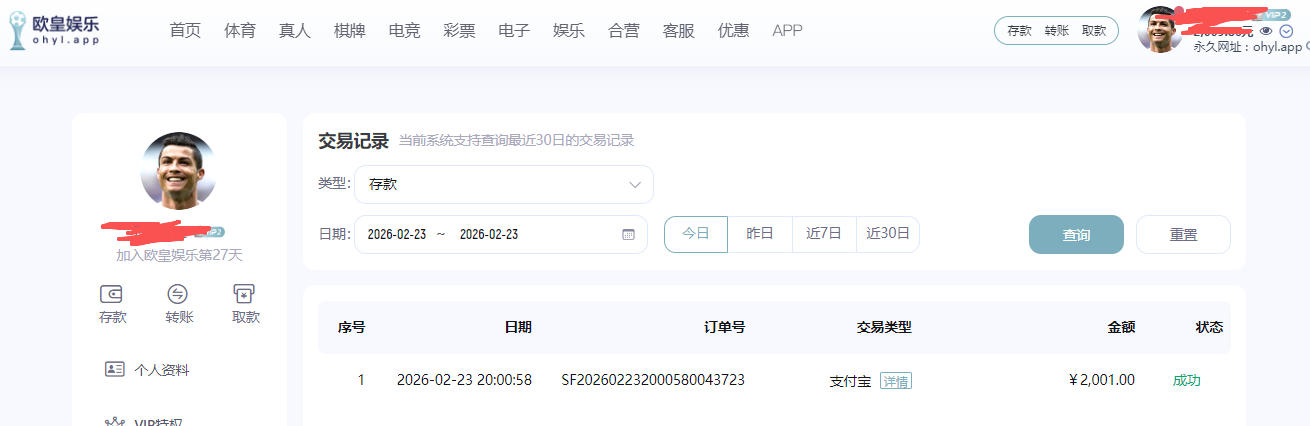
Task: Click the calendar icon in date field
Action: [x=628, y=235]
